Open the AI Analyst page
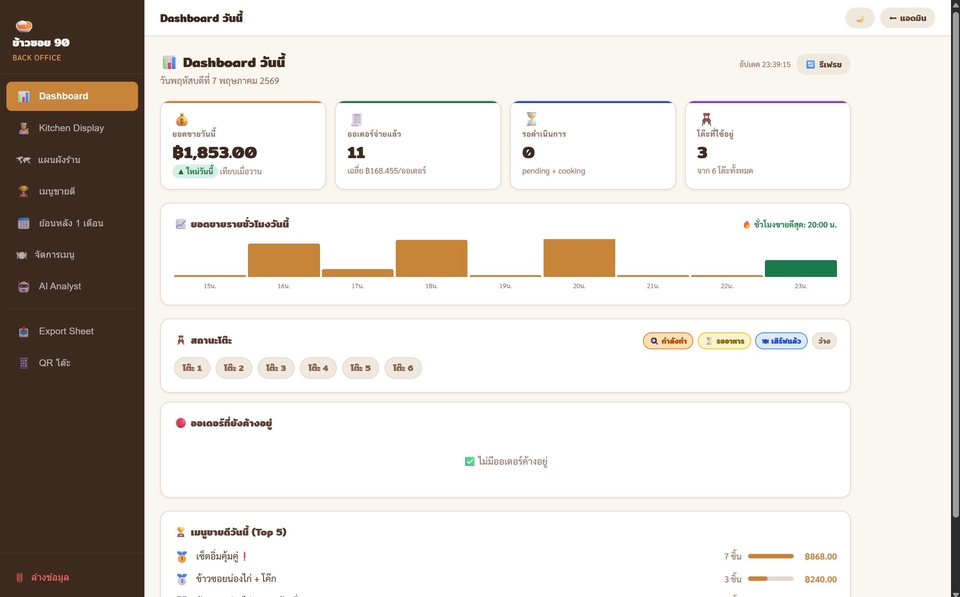The width and height of the screenshot is (960, 597). (x=72, y=287)
